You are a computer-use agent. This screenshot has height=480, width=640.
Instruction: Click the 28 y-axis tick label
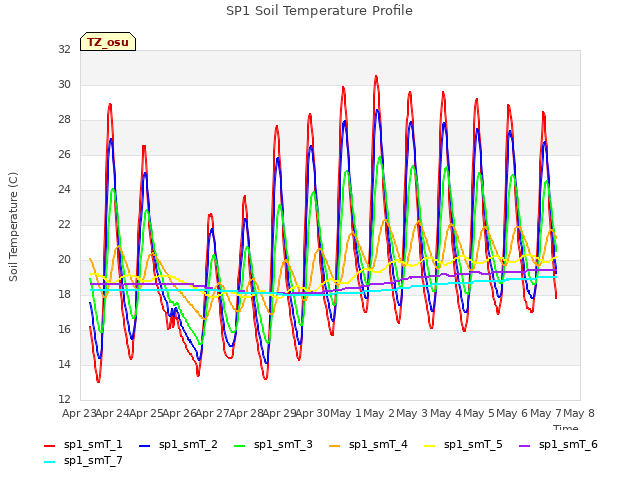pos(64,120)
